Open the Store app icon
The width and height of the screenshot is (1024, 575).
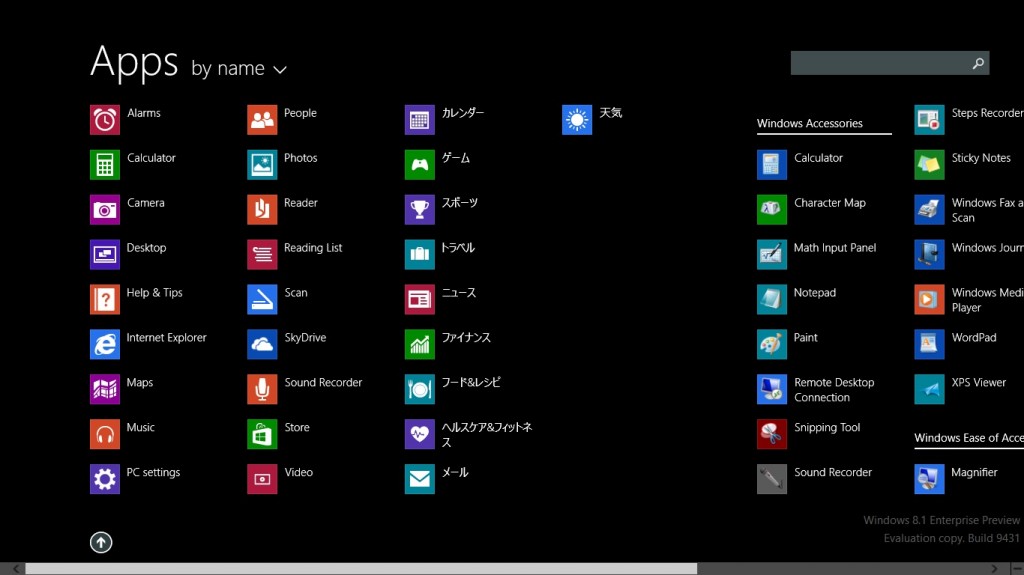pyautogui.click(x=262, y=434)
